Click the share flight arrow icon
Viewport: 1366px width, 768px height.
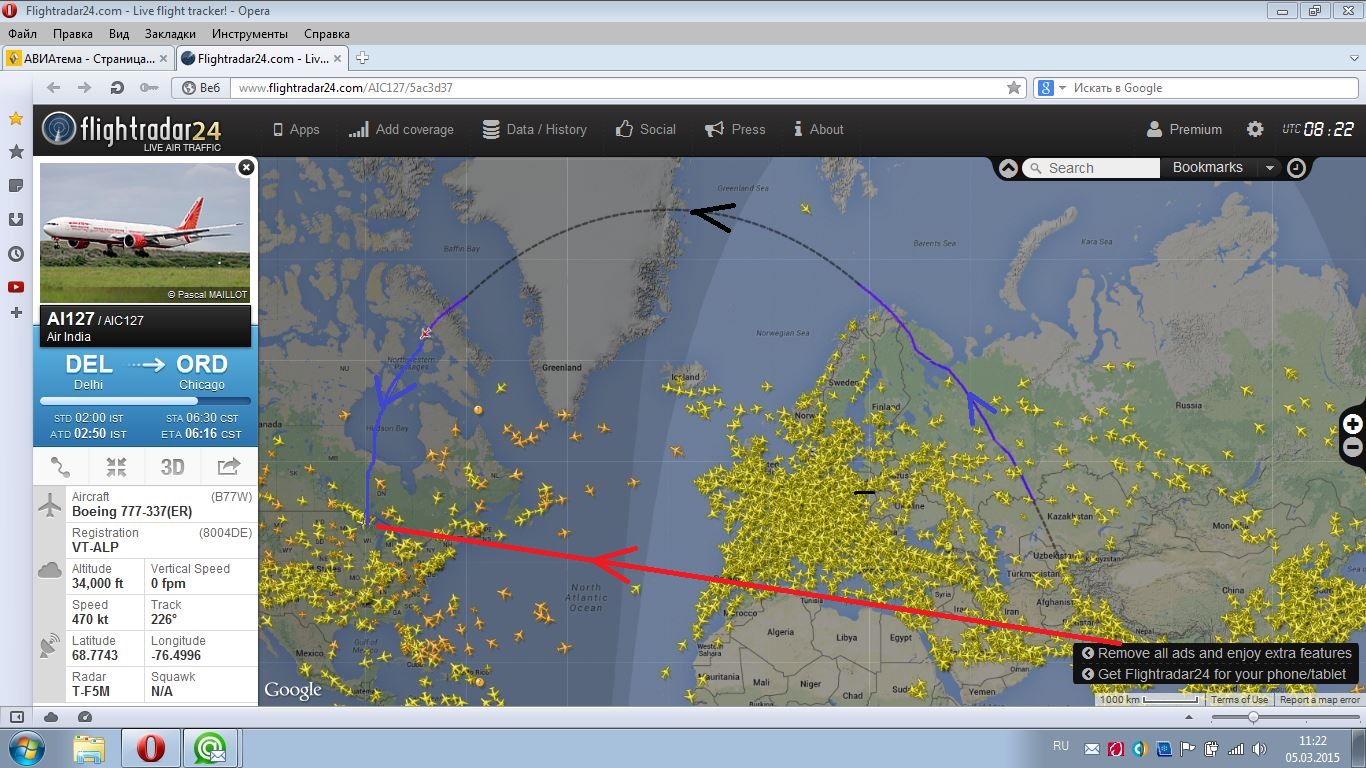[x=228, y=467]
